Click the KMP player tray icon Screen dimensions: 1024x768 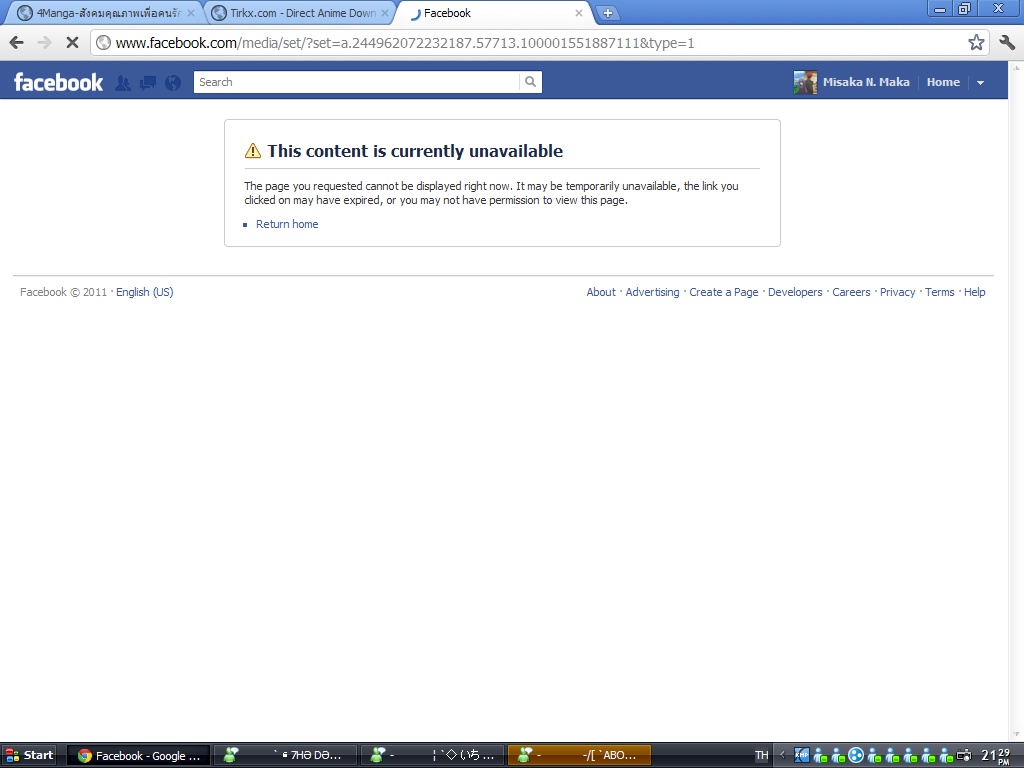(801, 756)
